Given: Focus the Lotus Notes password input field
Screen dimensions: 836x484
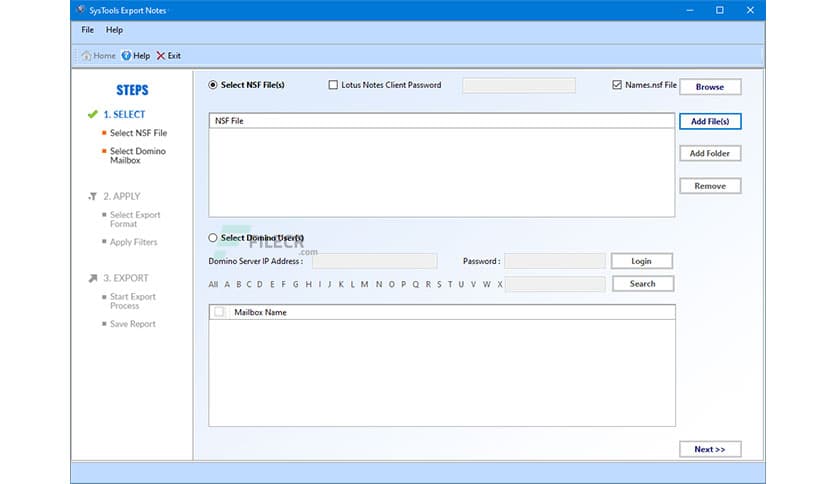Looking at the screenshot, I should pyautogui.click(x=519, y=85).
